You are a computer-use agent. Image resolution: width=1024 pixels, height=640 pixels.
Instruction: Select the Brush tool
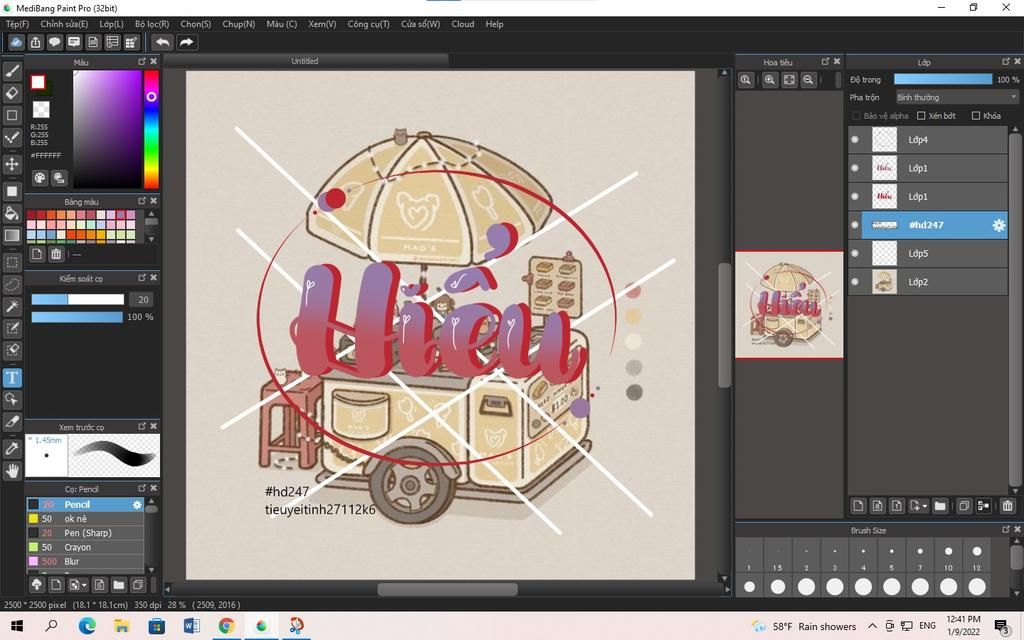(x=12, y=71)
